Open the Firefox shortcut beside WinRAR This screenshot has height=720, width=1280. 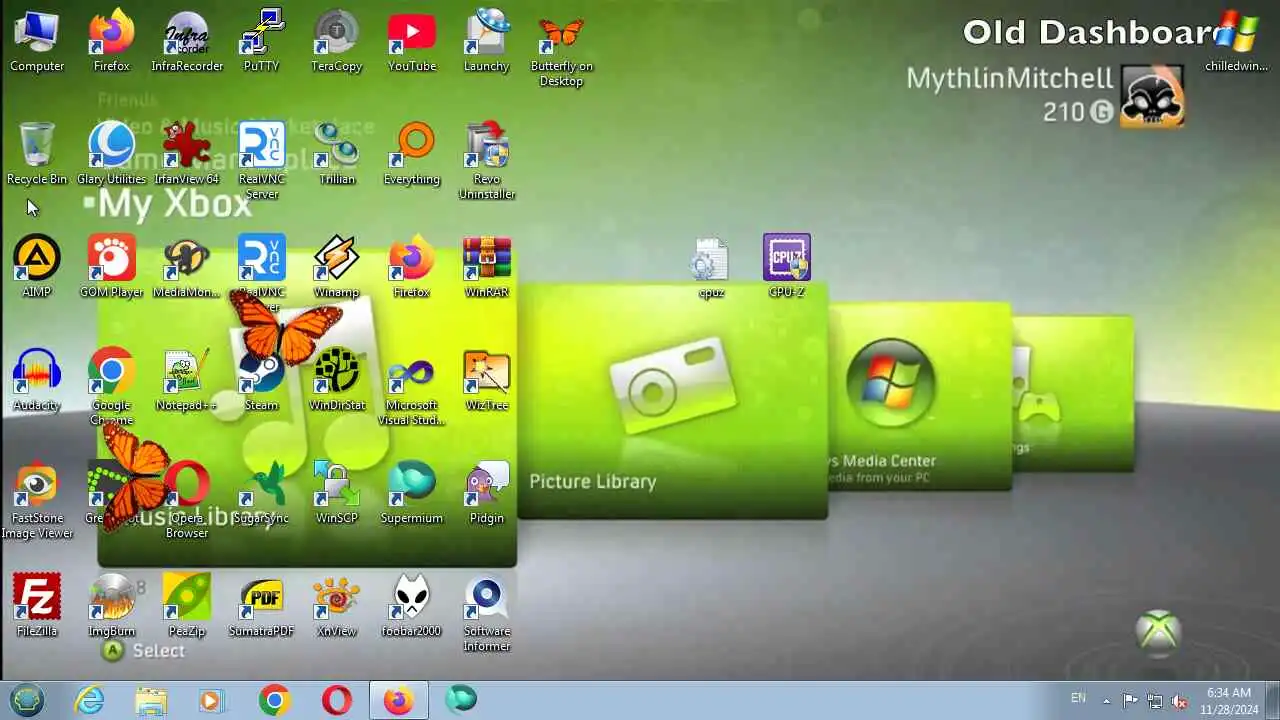pyautogui.click(x=411, y=267)
